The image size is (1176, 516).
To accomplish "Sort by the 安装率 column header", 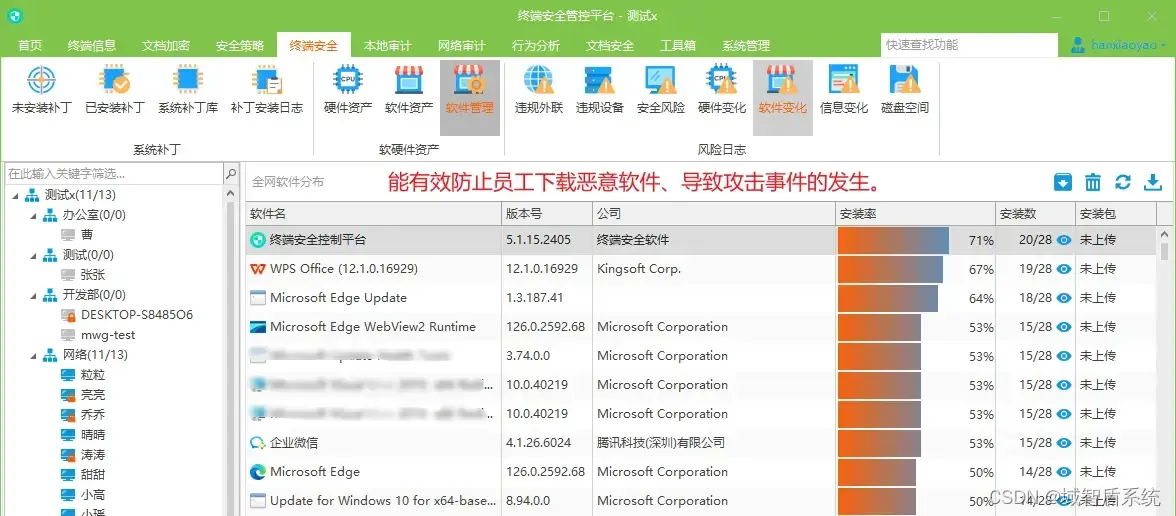I will (916, 214).
